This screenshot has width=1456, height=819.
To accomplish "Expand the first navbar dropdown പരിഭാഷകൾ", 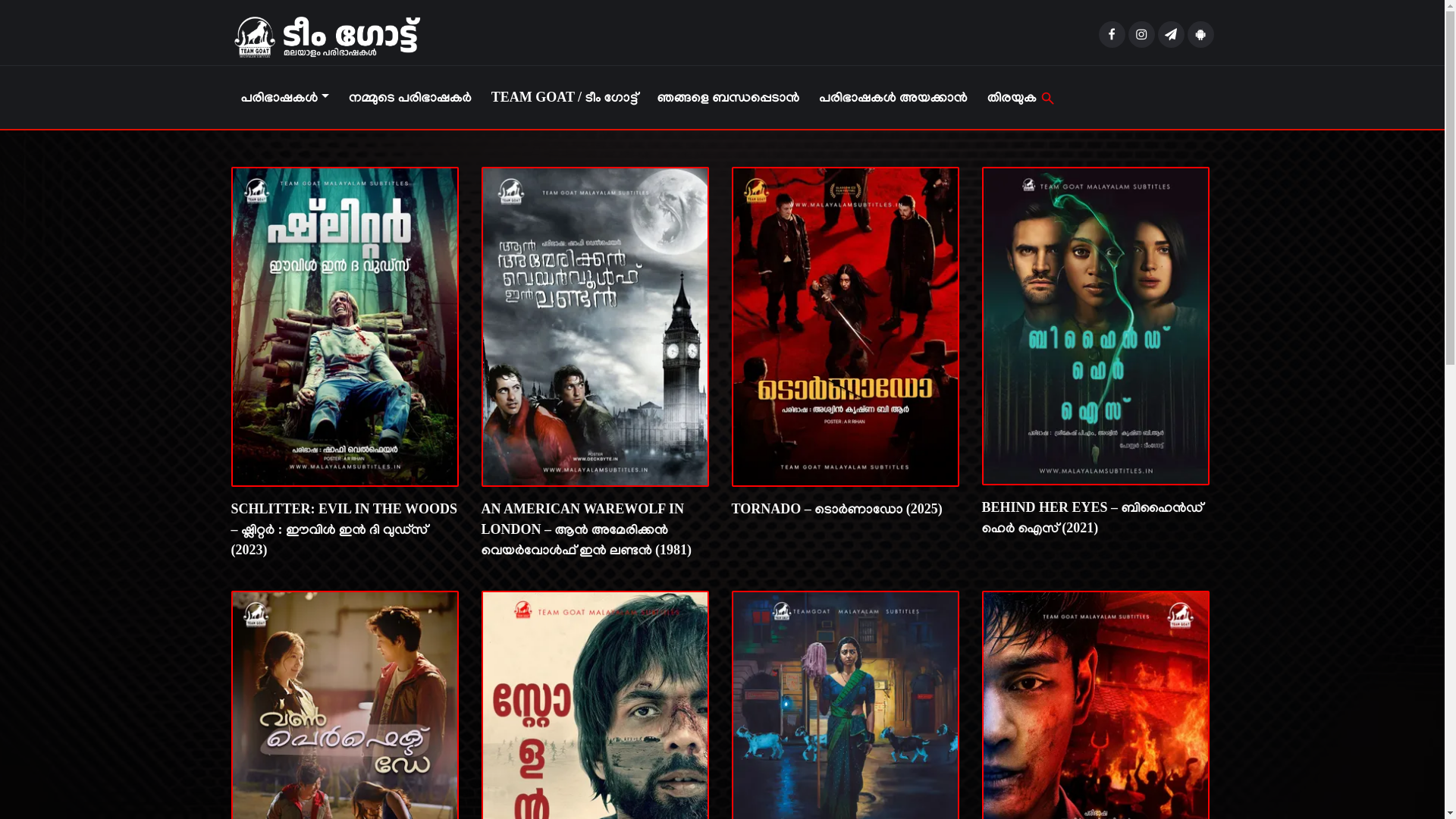I will tap(284, 97).
